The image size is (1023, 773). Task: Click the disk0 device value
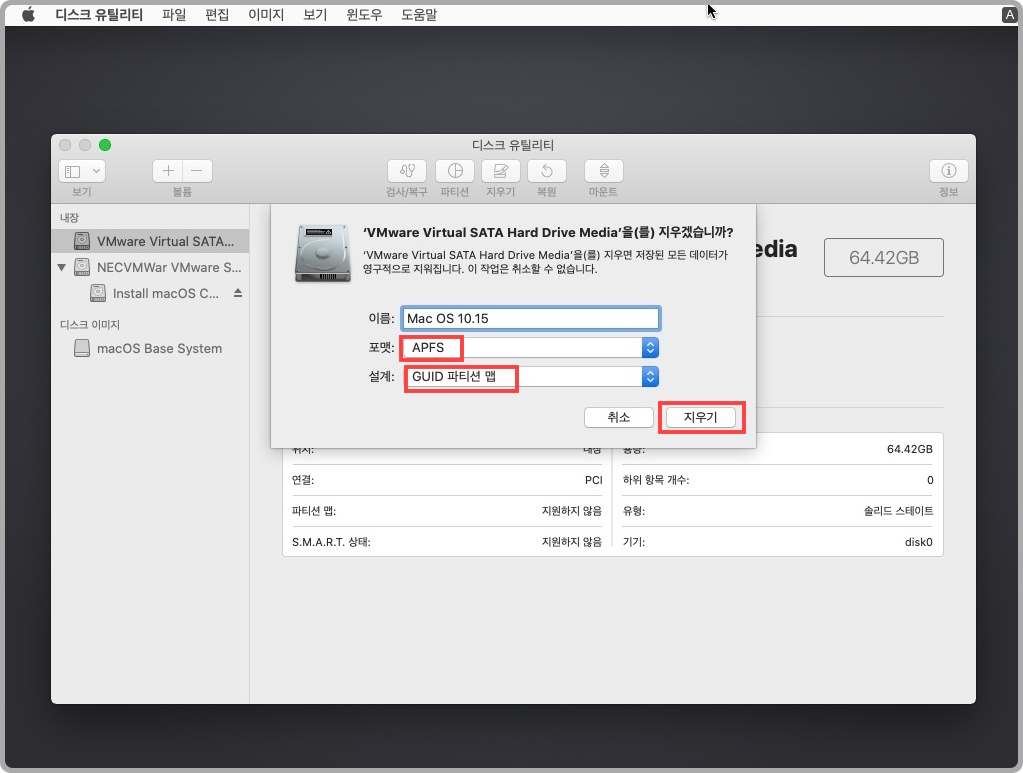919,542
